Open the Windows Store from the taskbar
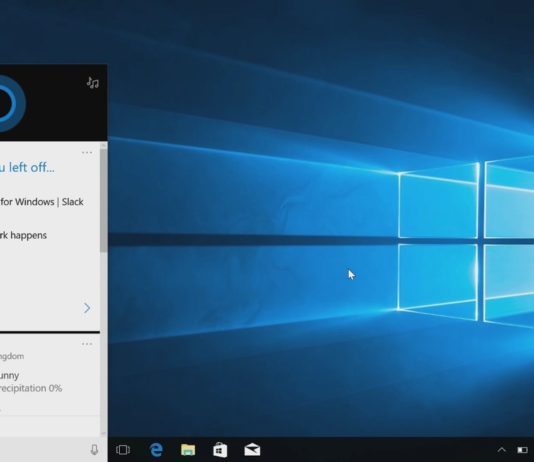 pos(220,450)
